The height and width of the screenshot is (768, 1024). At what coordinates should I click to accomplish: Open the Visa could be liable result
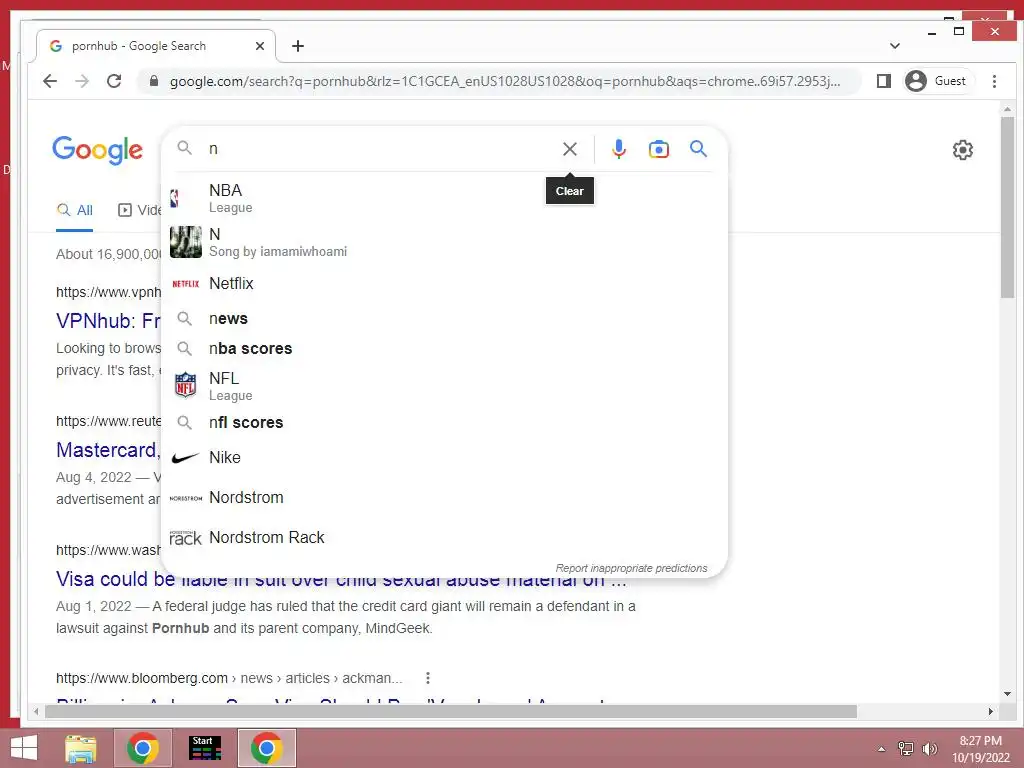coord(341,579)
